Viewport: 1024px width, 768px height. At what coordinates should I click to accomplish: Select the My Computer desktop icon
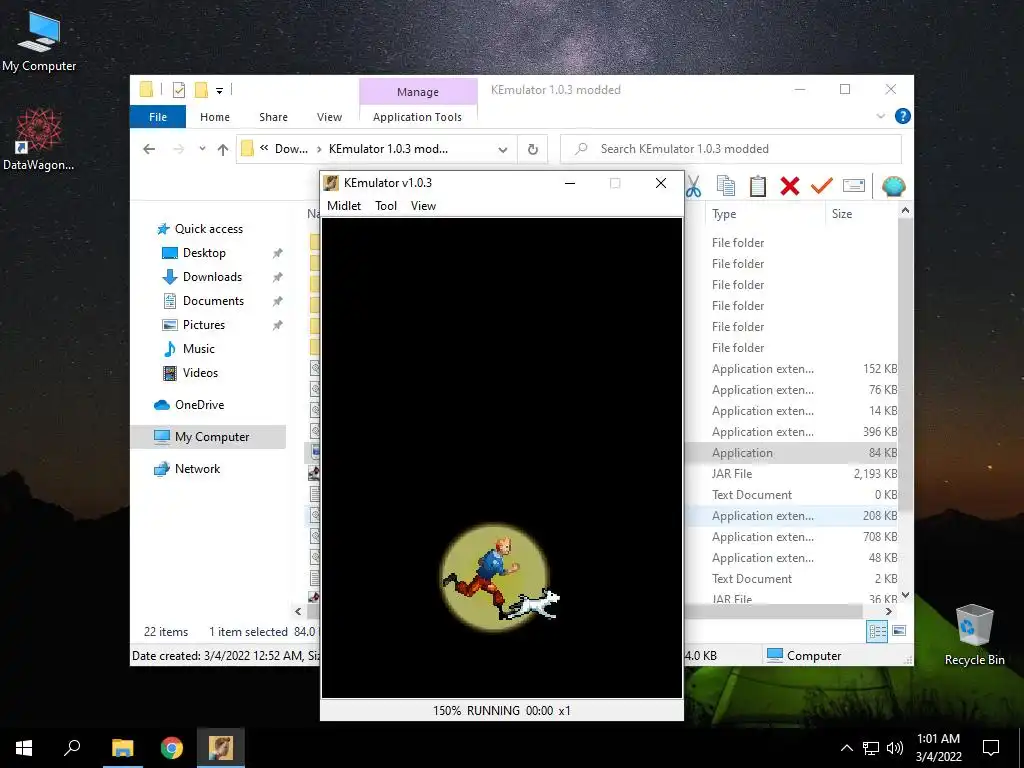pos(39,42)
